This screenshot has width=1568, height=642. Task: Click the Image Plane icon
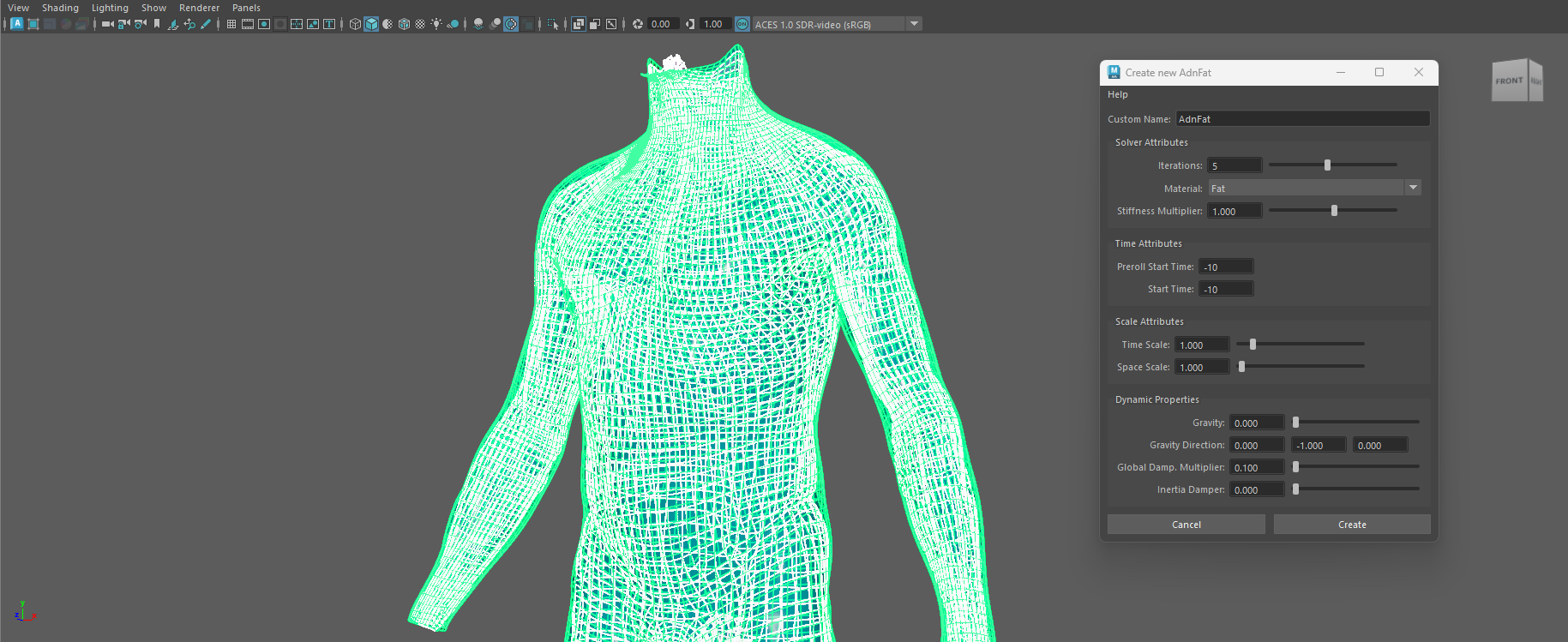(172, 24)
